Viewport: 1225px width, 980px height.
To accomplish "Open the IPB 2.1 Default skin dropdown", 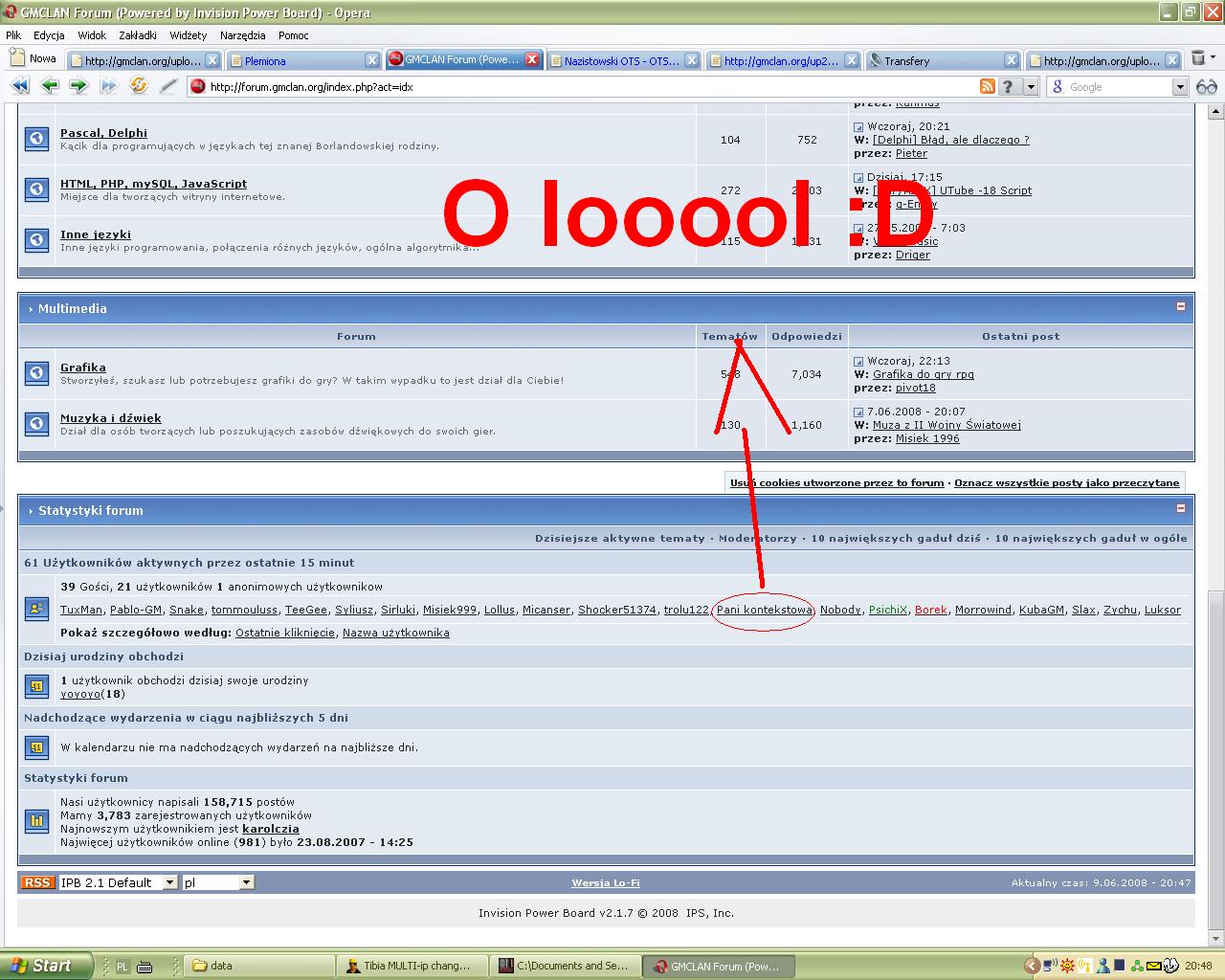I will 169,882.
